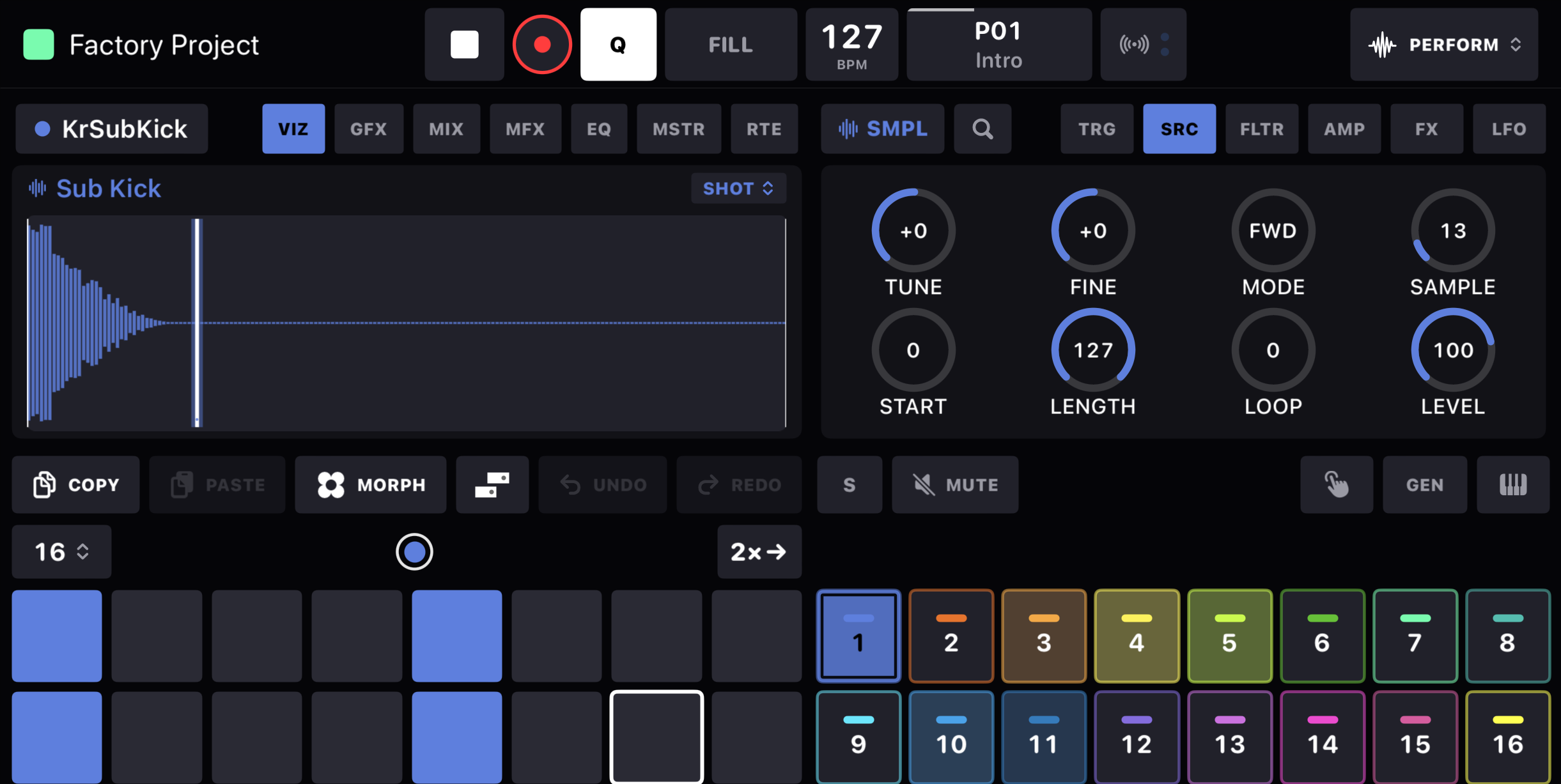Toggle the Q quantize button
This screenshot has width=1561, height=784.
tap(618, 45)
